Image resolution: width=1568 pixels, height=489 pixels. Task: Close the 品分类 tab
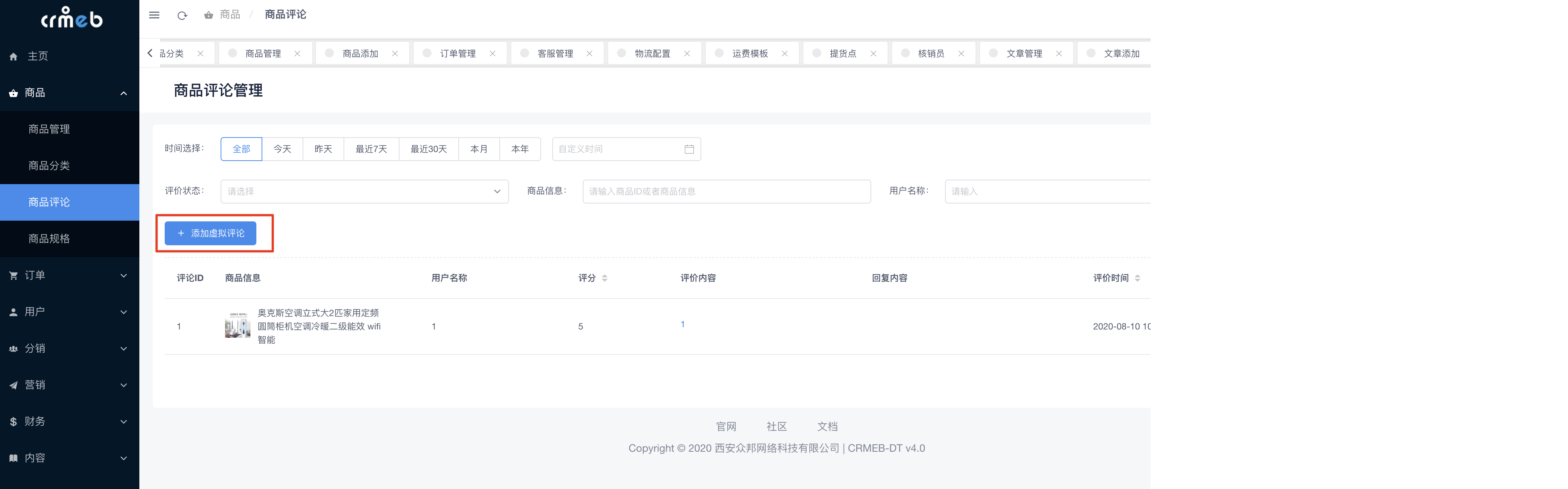point(200,54)
